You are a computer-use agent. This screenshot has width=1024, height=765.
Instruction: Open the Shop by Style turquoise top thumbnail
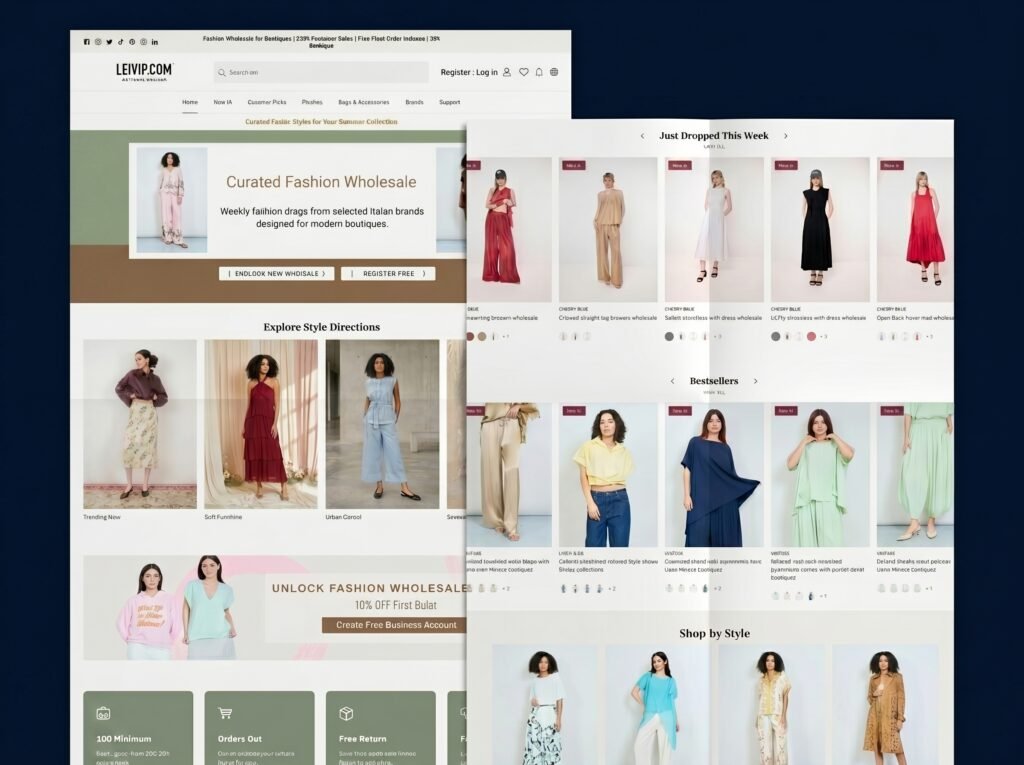click(x=657, y=705)
